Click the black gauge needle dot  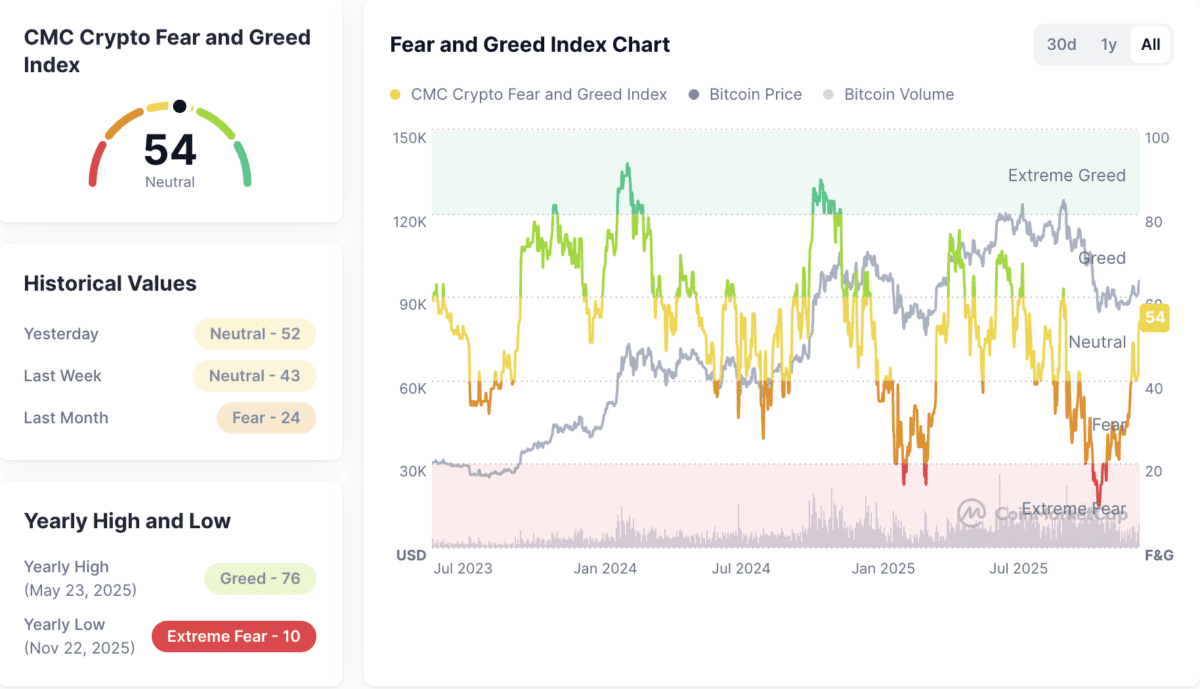tap(179, 106)
